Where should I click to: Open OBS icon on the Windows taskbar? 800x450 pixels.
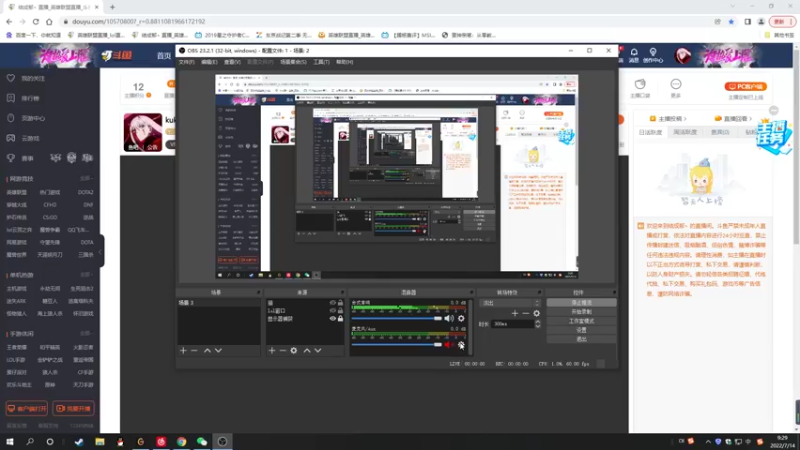point(222,441)
